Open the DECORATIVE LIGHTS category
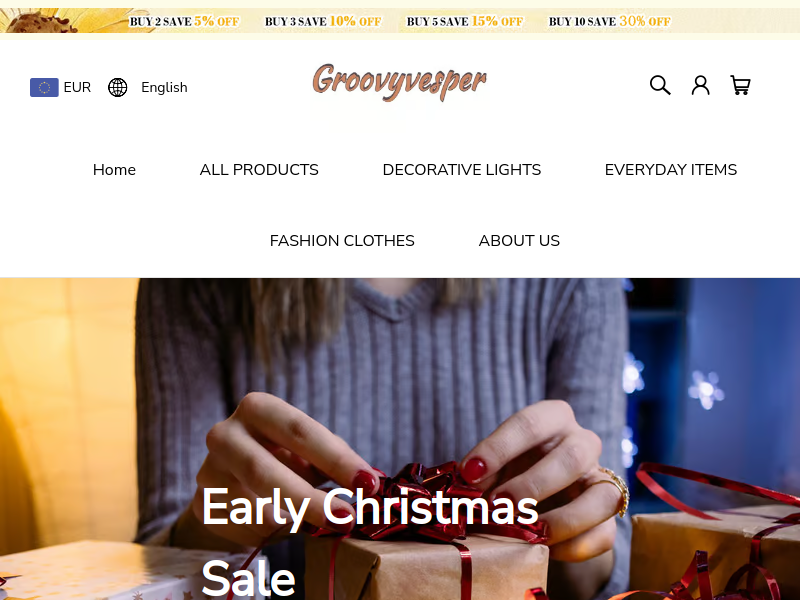Viewport: 800px width, 600px height. (x=462, y=169)
